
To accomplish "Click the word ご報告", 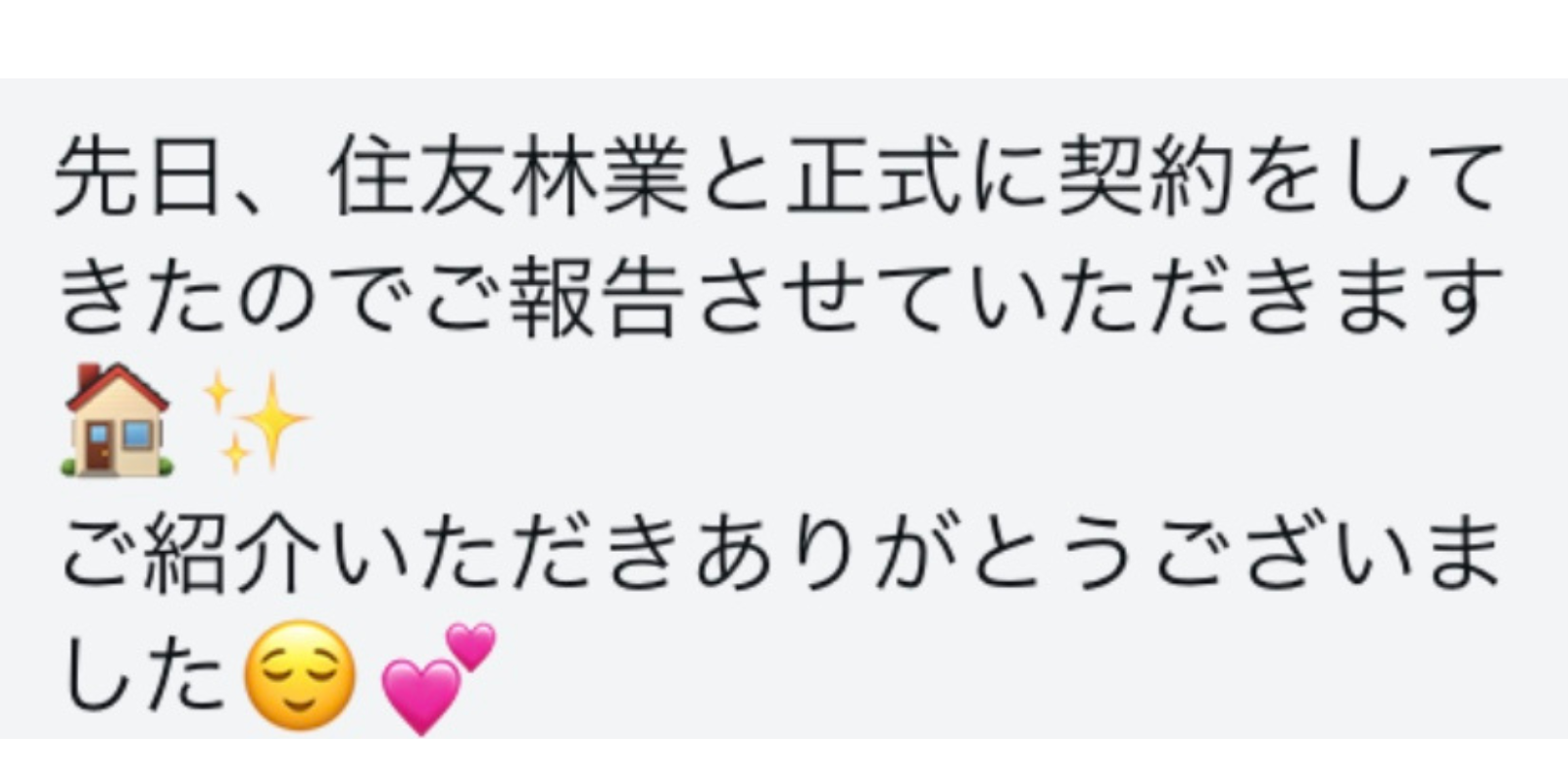I will (x=554, y=296).
